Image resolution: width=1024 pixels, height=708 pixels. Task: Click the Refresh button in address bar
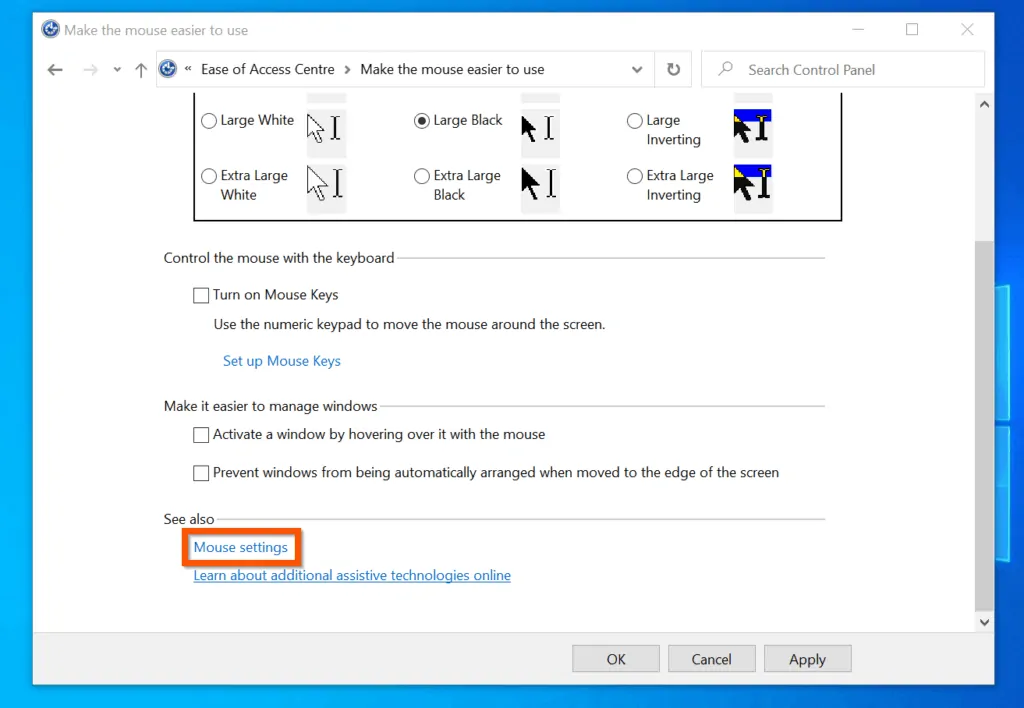tap(673, 70)
